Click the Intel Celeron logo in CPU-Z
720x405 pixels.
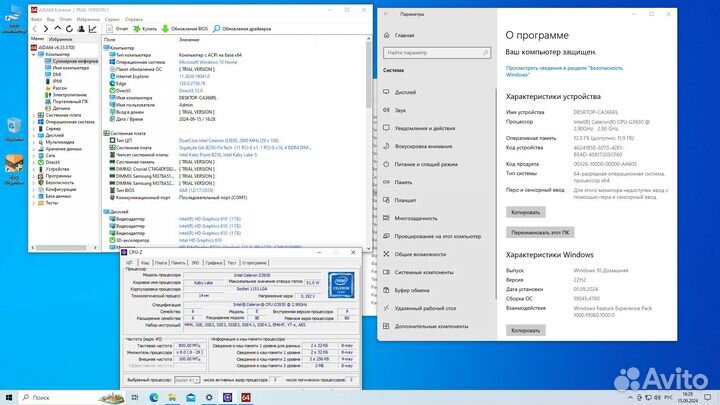(x=341, y=285)
